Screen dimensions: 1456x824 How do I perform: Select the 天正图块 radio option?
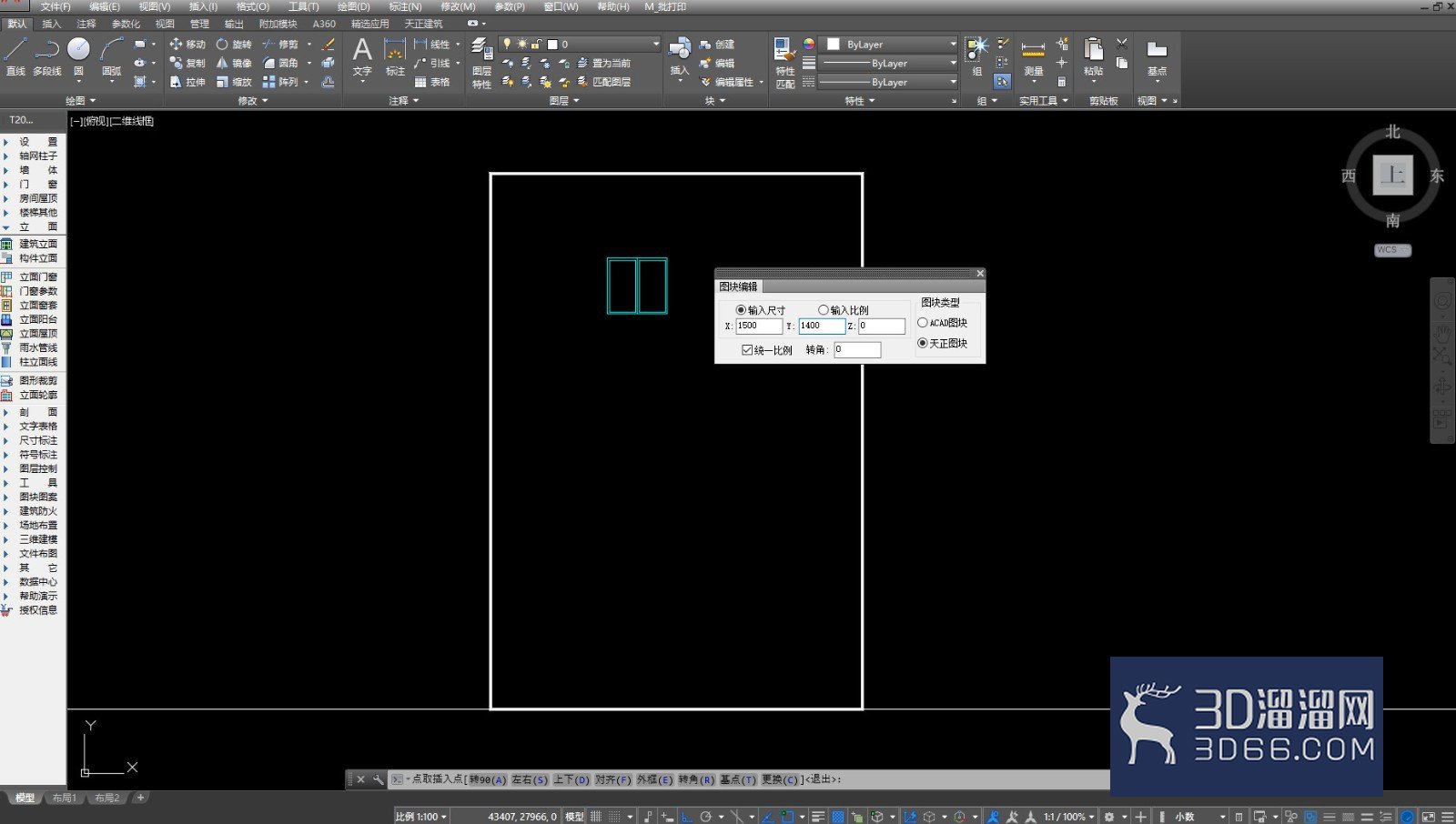(923, 343)
